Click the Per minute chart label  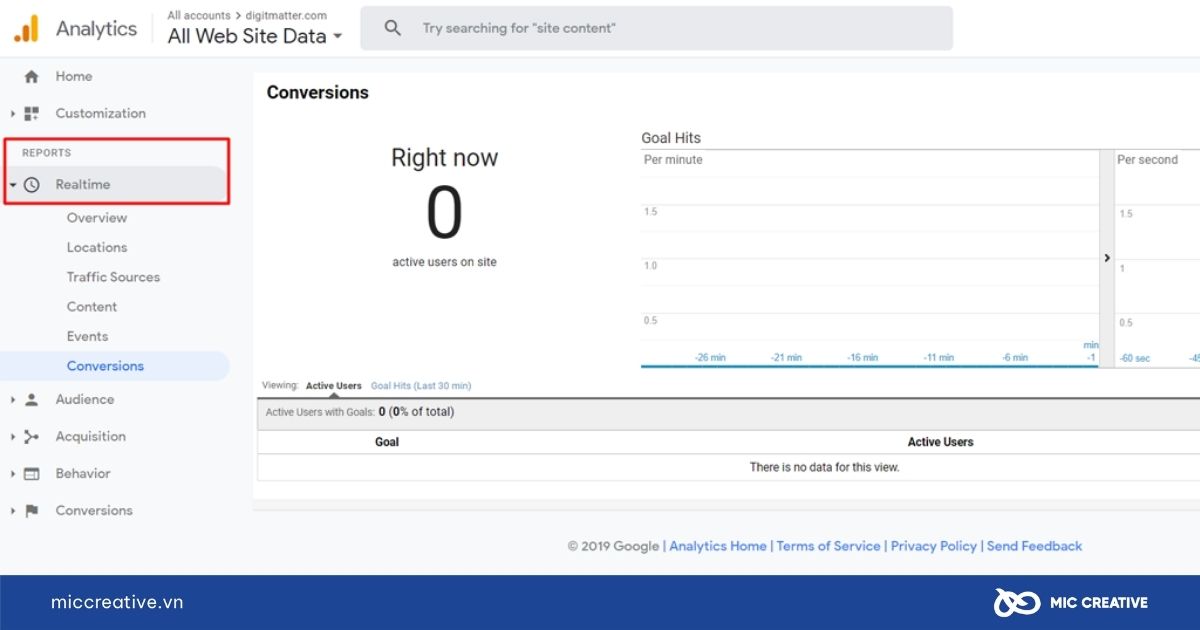pyautogui.click(x=673, y=160)
